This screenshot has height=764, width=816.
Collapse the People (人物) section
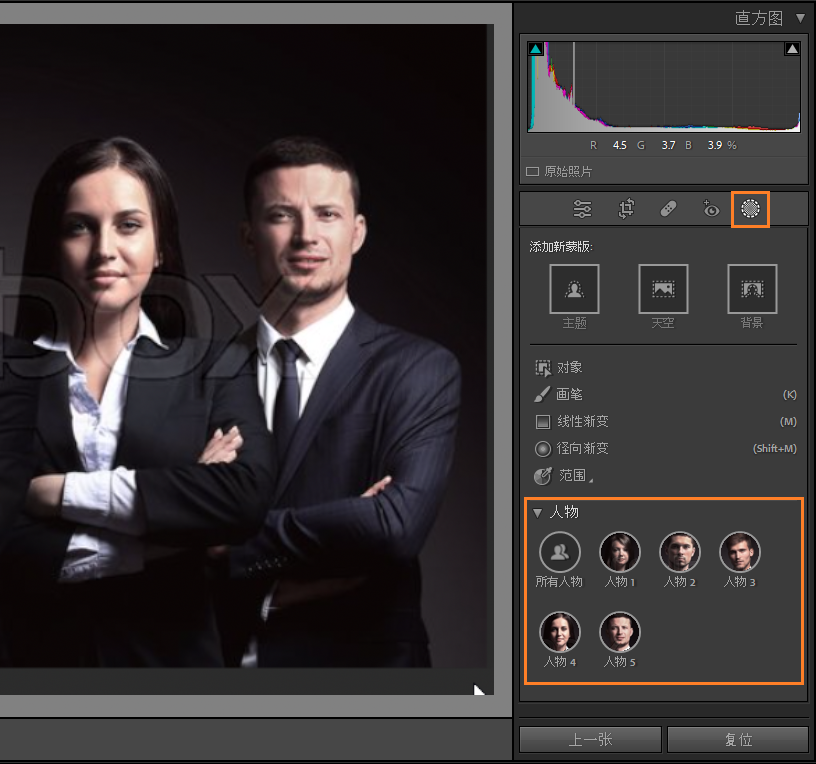pos(538,513)
